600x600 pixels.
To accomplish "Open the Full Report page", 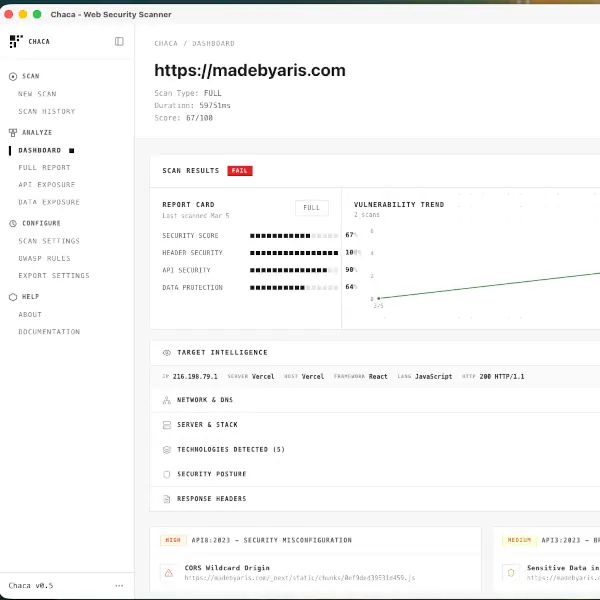I will pos(44,168).
